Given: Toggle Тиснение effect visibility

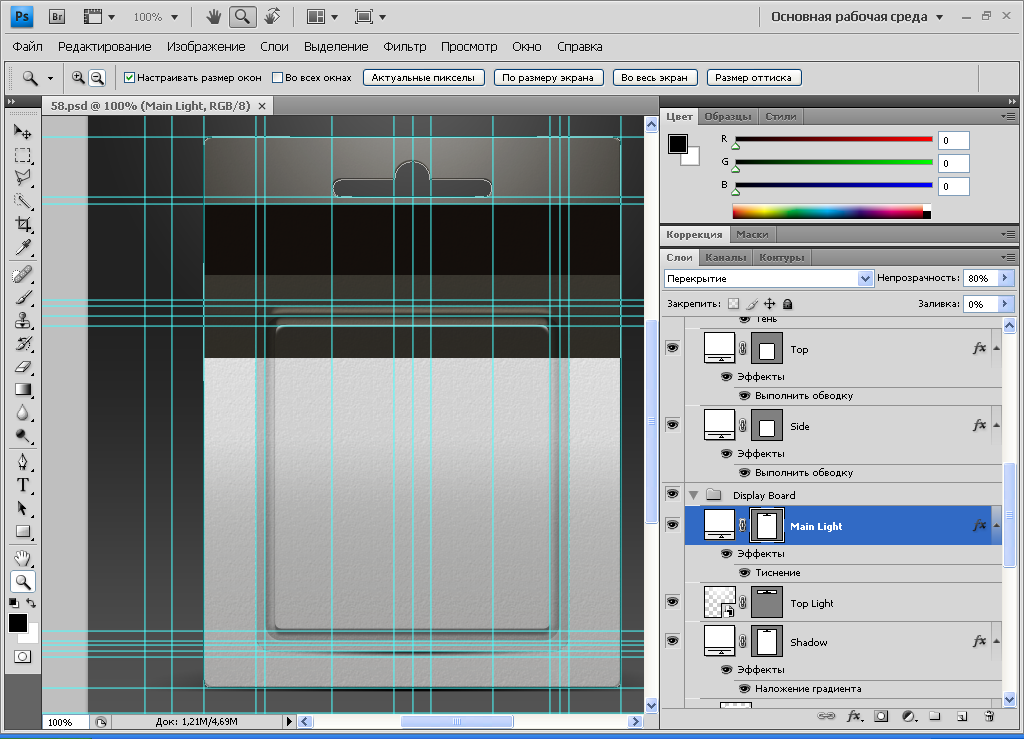Looking at the screenshot, I should 744,573.
